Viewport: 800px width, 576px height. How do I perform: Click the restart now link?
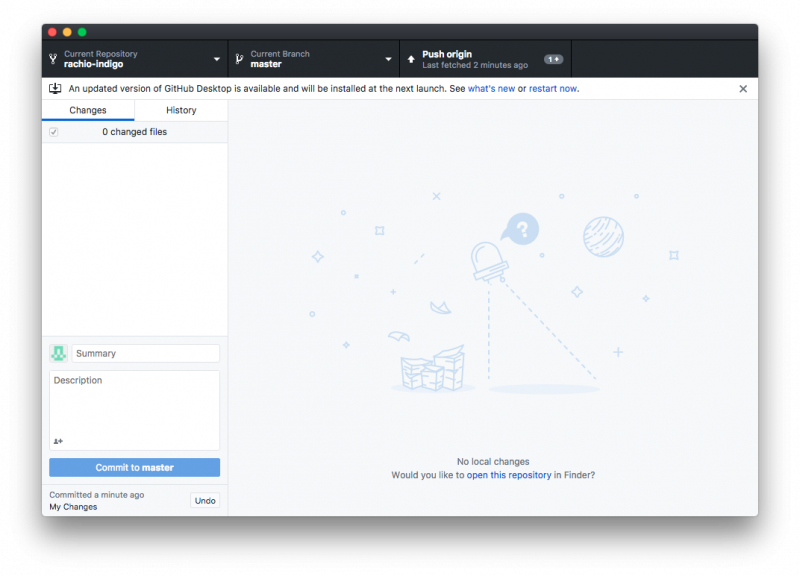click(553, 89)
